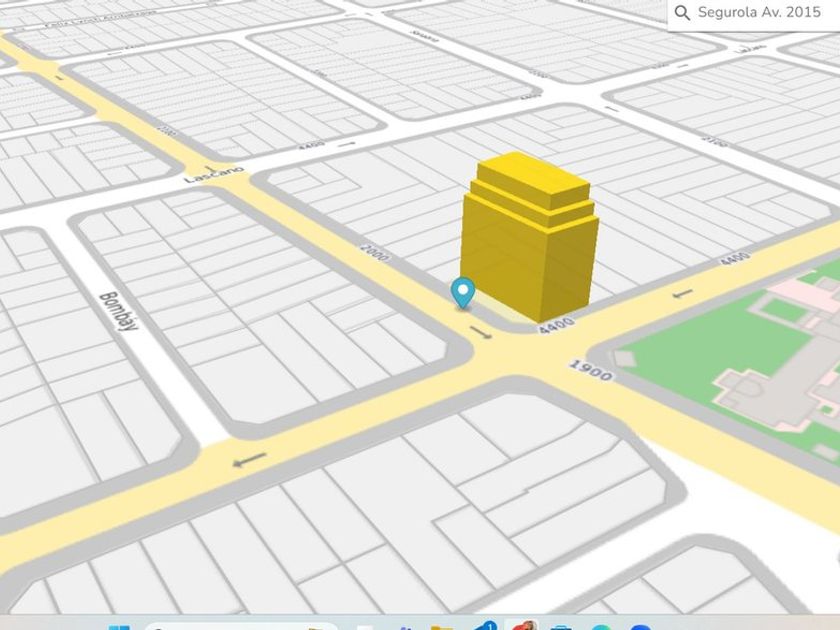Click the left arrow right of the yellow building
The width and height of the screenshot is (840, 630).
(682, 294)
